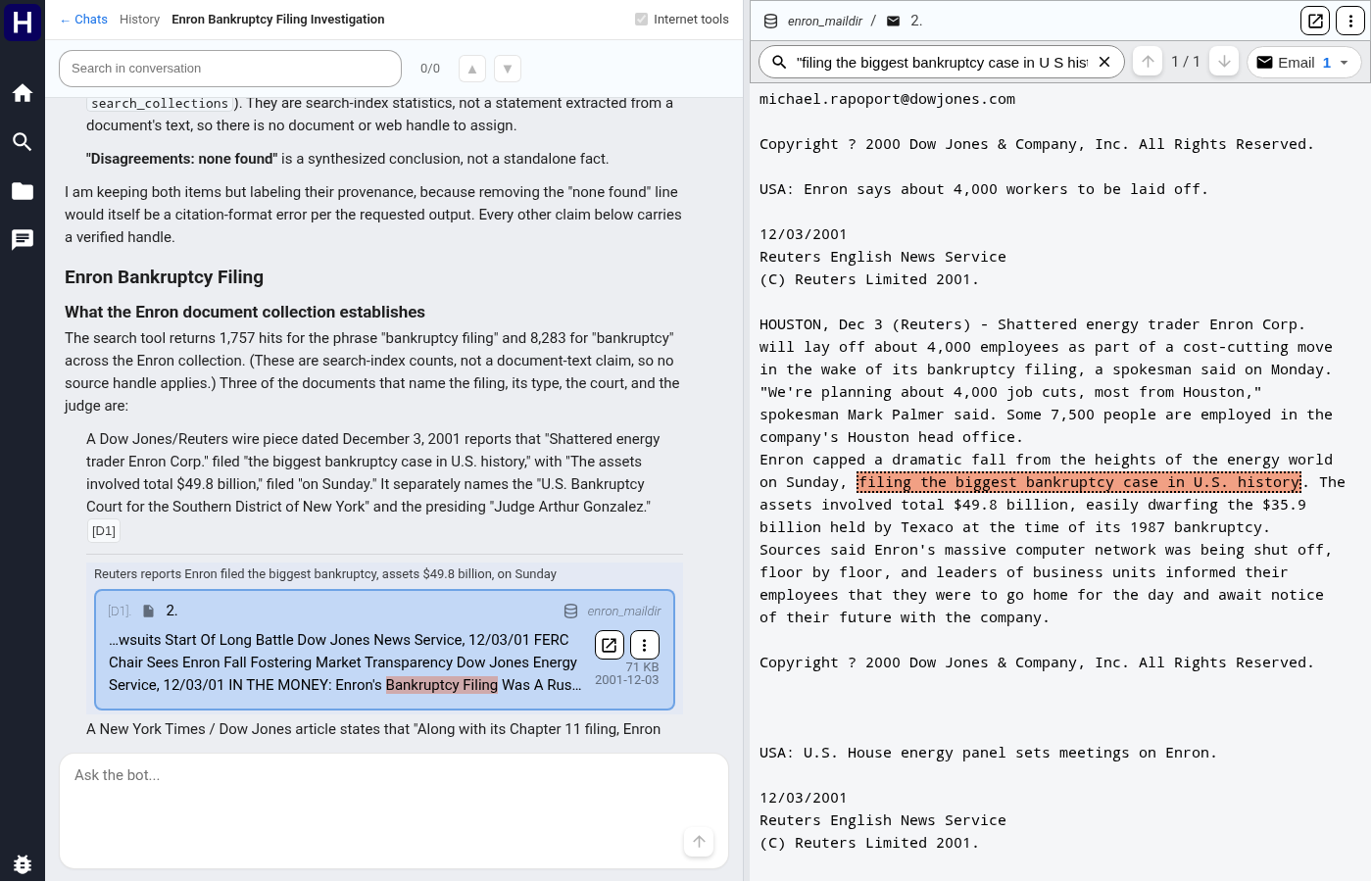Click highlighted 'filing the biggest bankruptcy case' passage
The width and height of the screenshot is (1372, 882).
tap(1079, 482)
